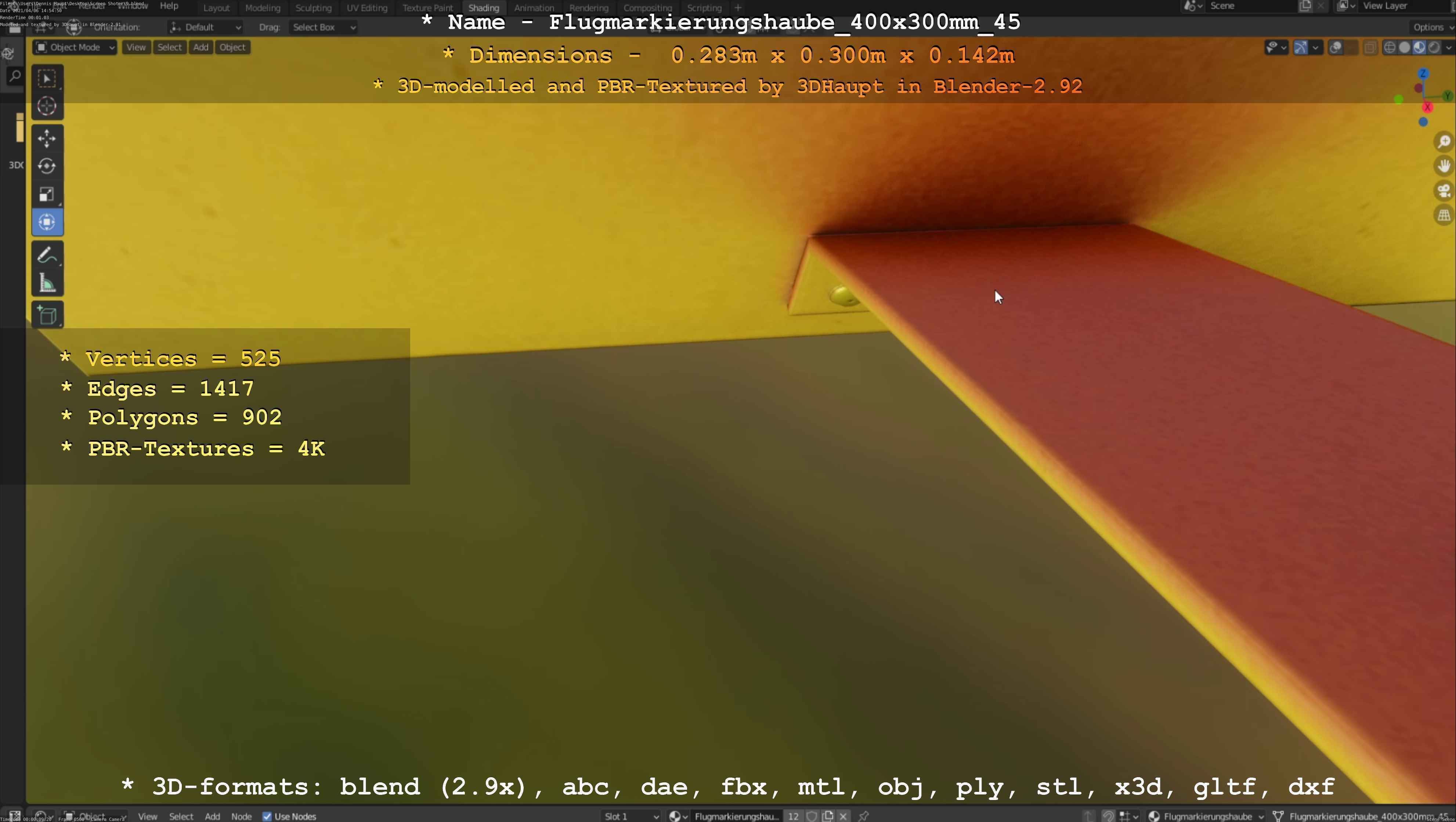Toggle viewport gizmo display button
Screen dimensions: 1456x822
(1301, 47)
